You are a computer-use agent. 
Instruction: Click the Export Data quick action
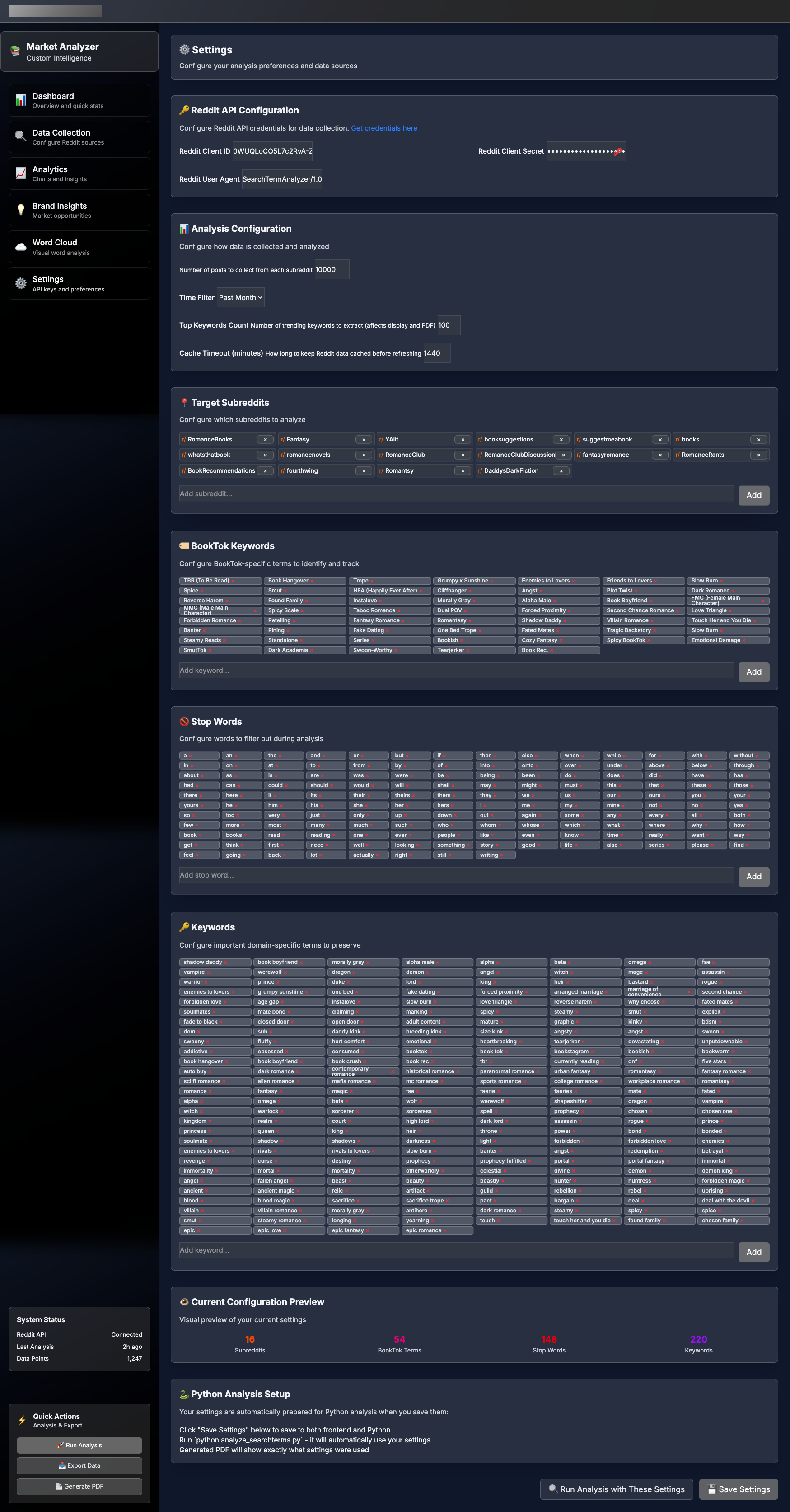click(x=79, y=1465)
